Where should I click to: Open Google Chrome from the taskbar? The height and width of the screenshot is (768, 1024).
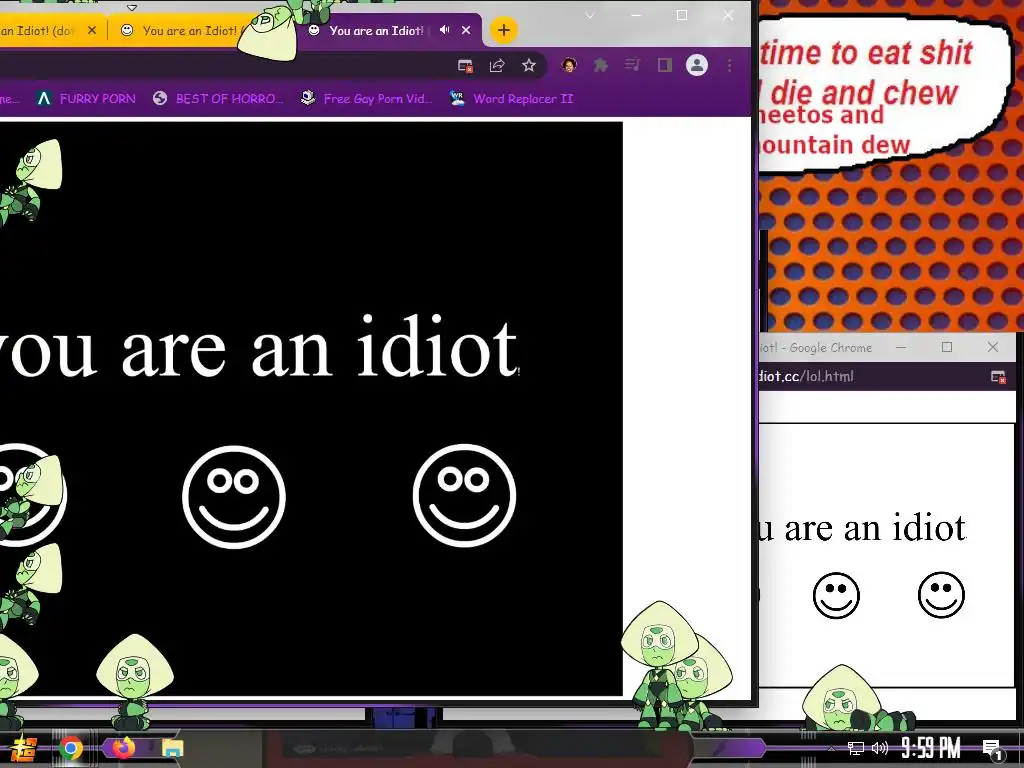[x=71, y=748]
